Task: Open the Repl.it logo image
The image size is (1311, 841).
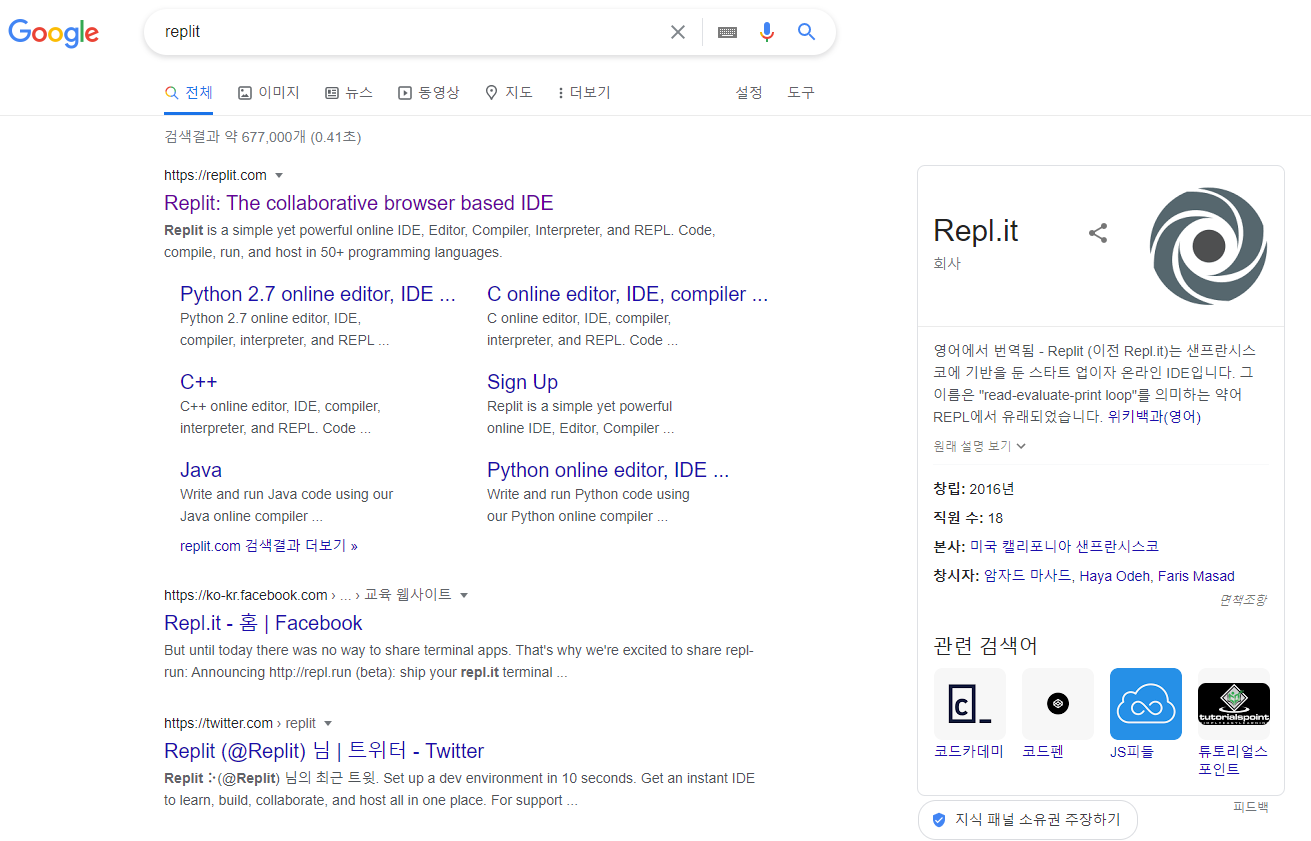Action: pos(1209,246)
